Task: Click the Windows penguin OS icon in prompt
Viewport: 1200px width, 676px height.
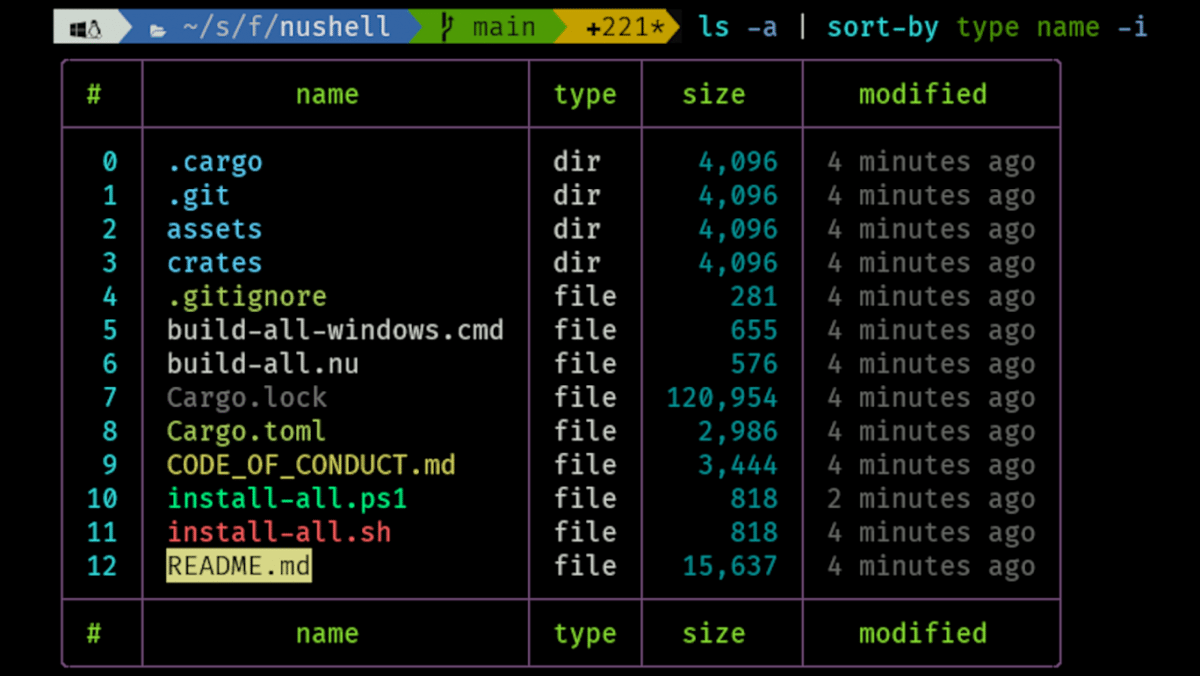Action: coord(86,28)
